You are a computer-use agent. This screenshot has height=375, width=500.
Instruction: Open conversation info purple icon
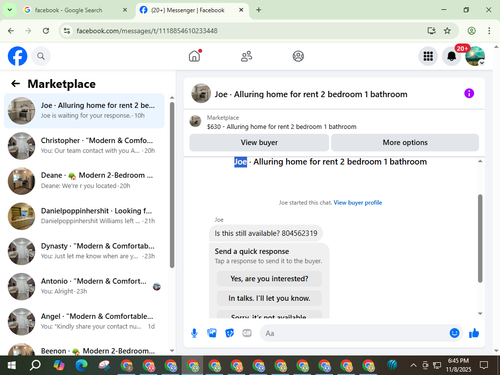pos(469,93)
